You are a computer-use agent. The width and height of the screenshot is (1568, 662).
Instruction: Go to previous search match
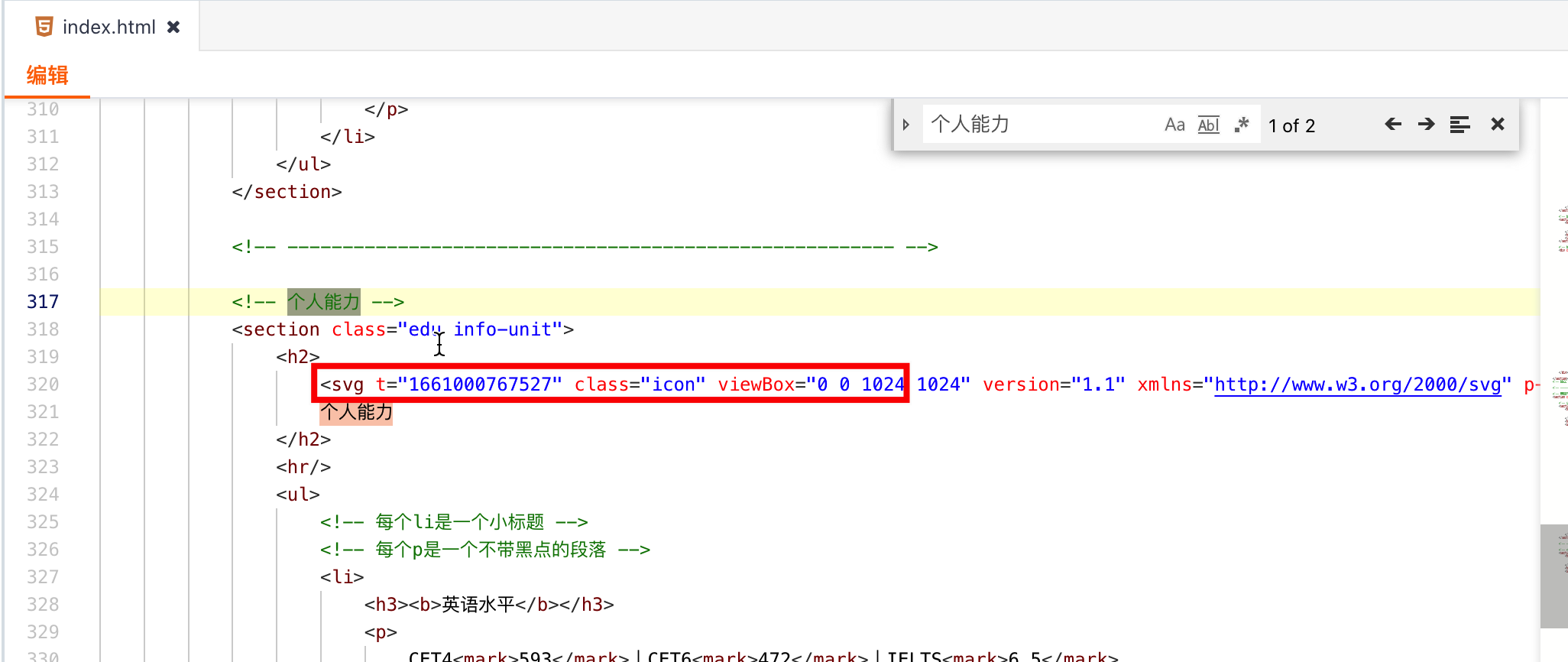1393,124
